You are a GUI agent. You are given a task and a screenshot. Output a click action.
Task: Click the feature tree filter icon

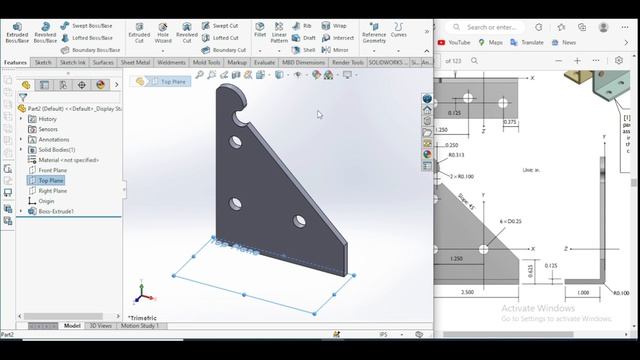23,98
